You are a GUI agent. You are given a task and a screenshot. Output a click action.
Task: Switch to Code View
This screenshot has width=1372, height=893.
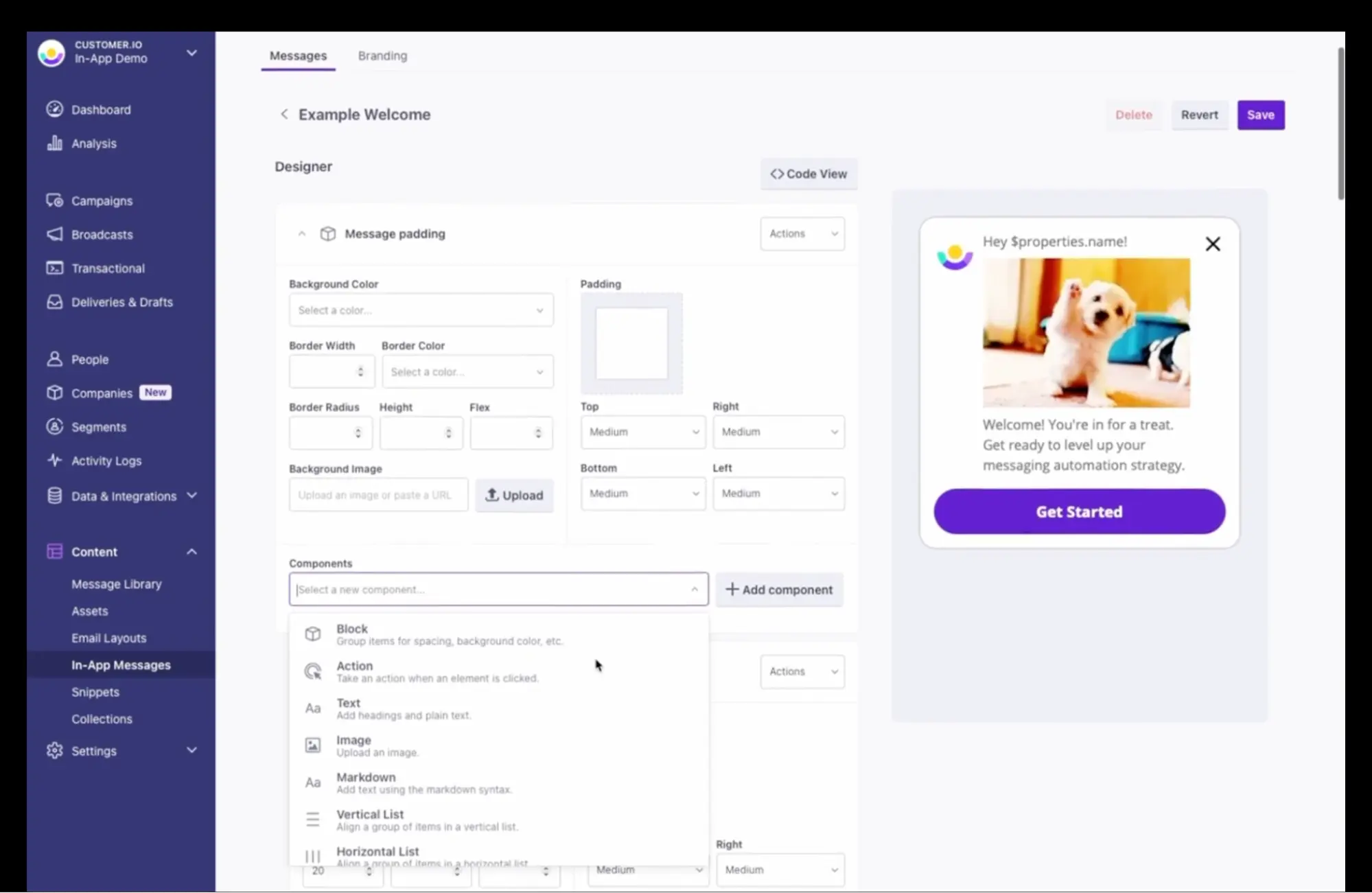(x=809, y=174)
